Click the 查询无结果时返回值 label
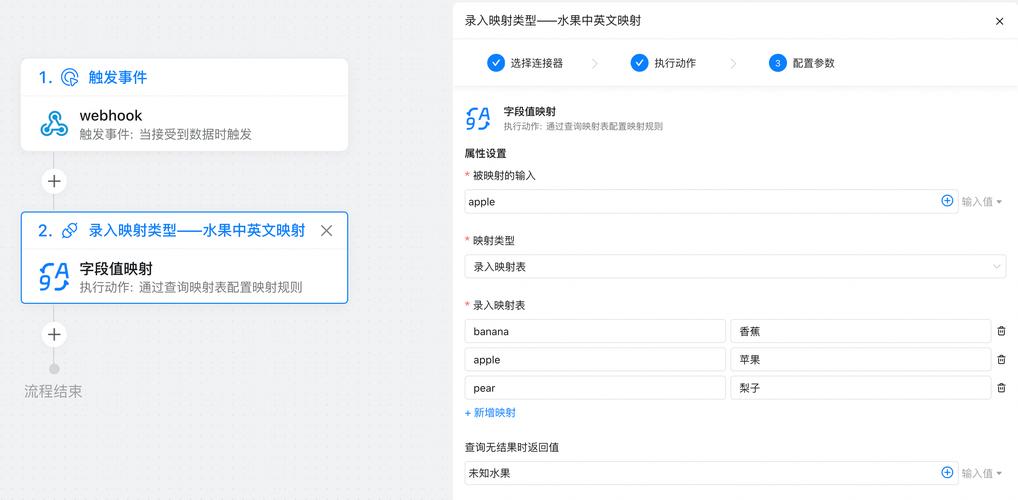The image size is (1018, 500). [x=512, y=447]
